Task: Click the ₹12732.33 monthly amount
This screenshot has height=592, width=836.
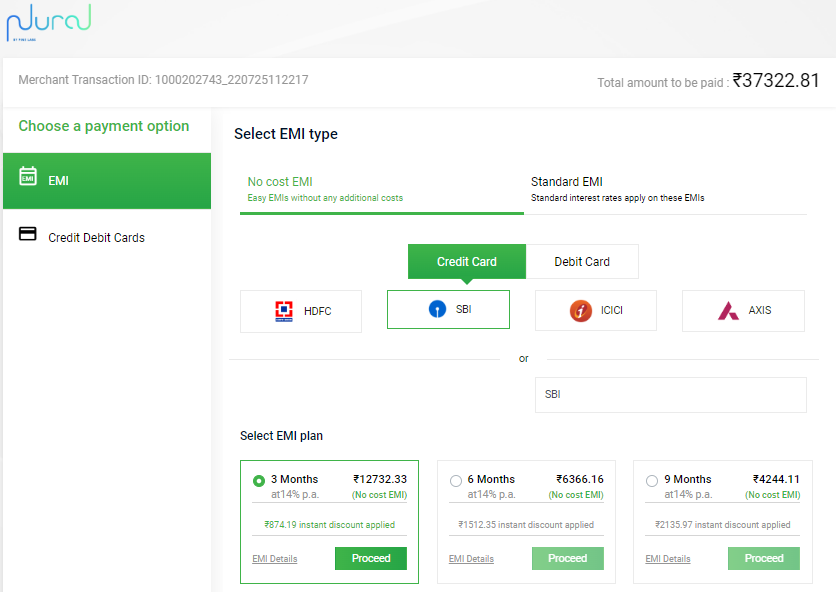Action: click(x=380, y=479)
